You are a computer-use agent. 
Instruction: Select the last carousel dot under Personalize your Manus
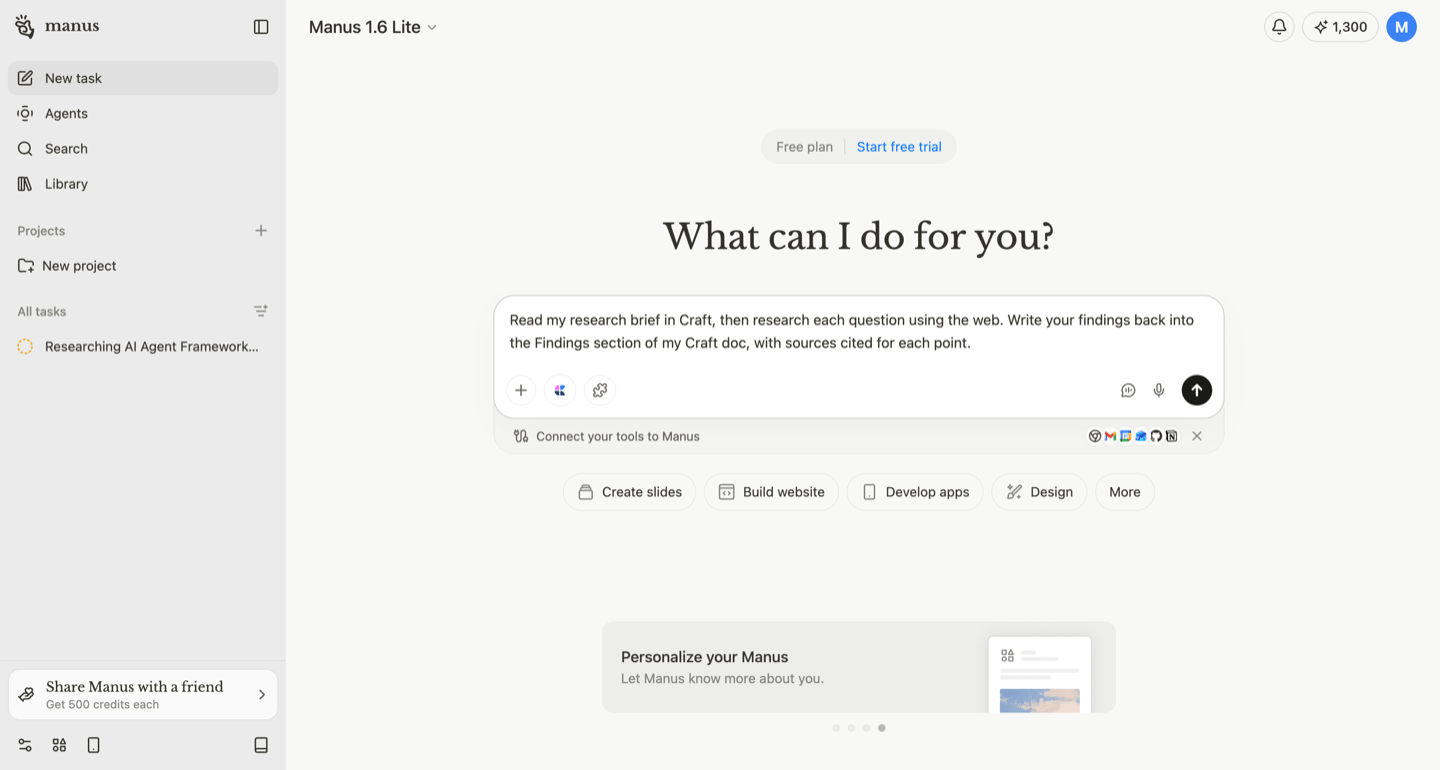(x=882, y=727)
